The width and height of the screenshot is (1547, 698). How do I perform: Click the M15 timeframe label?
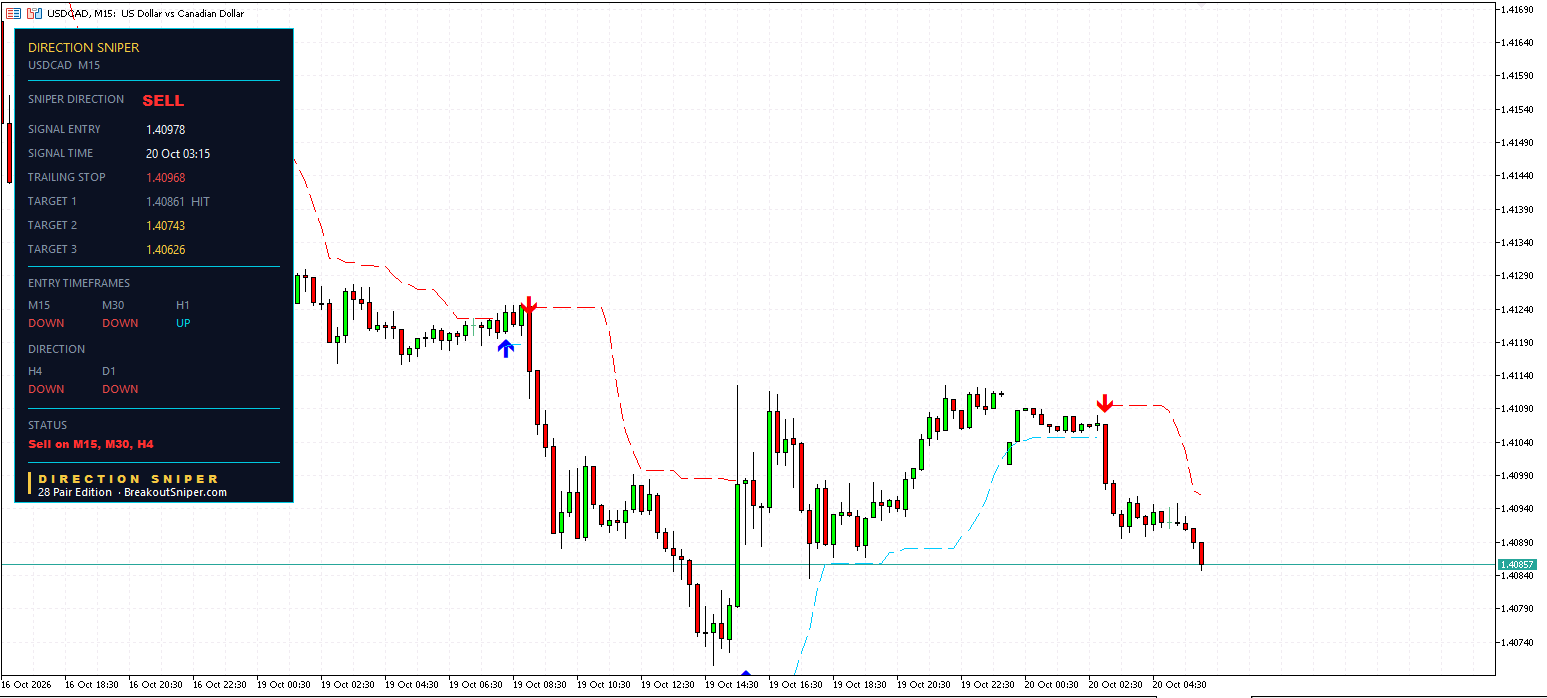[x=39, y=306]
